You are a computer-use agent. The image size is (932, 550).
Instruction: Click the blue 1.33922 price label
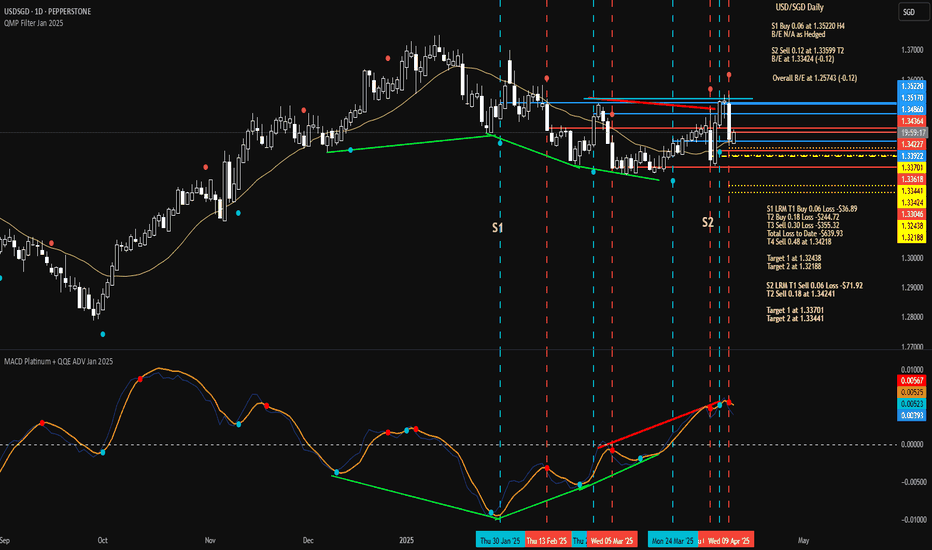point(912,156)
